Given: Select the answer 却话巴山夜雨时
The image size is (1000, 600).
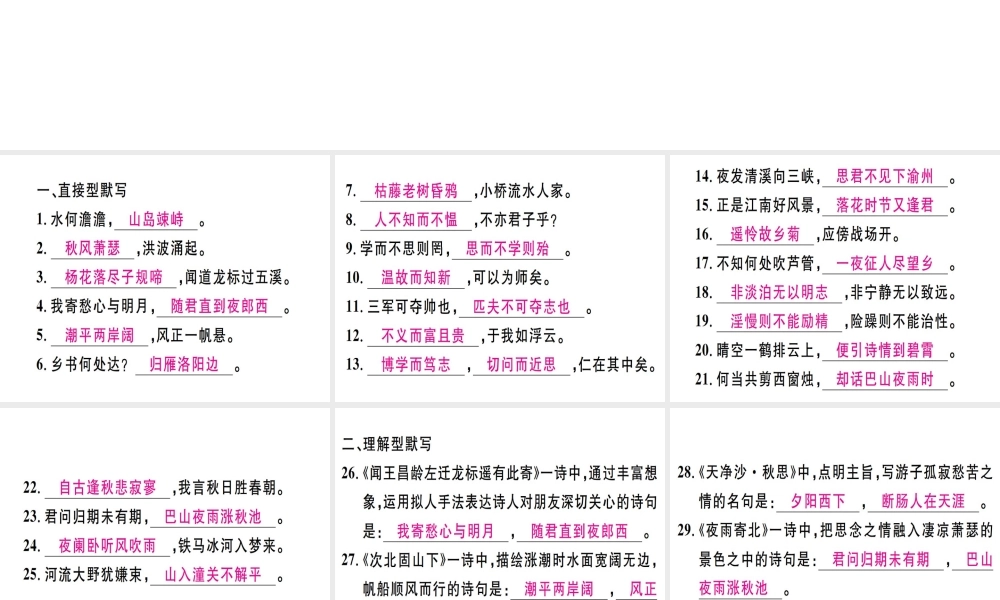Looking at the screenshot, I should [885, 379].
